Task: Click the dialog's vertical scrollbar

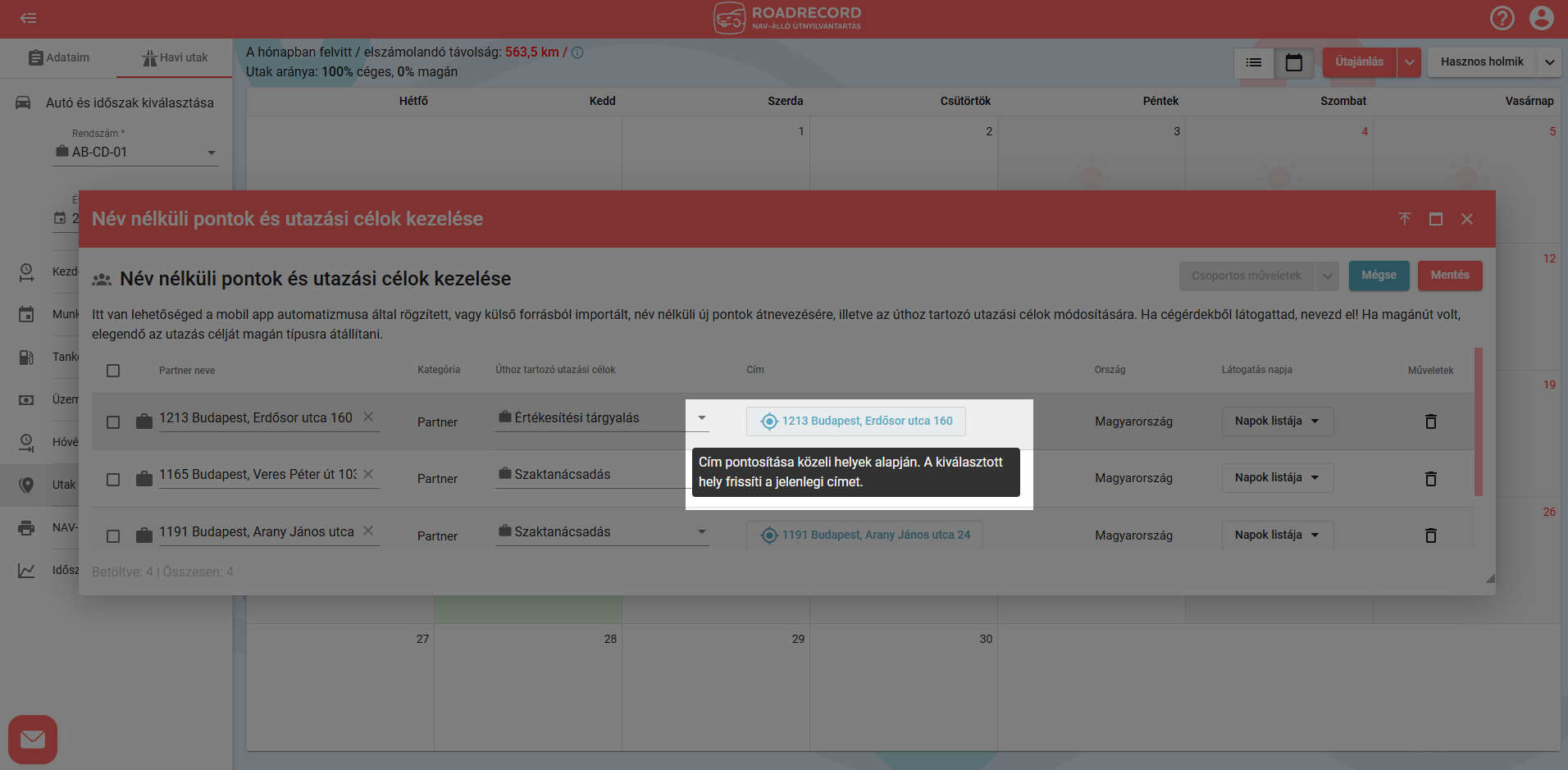Action: 1478,422
